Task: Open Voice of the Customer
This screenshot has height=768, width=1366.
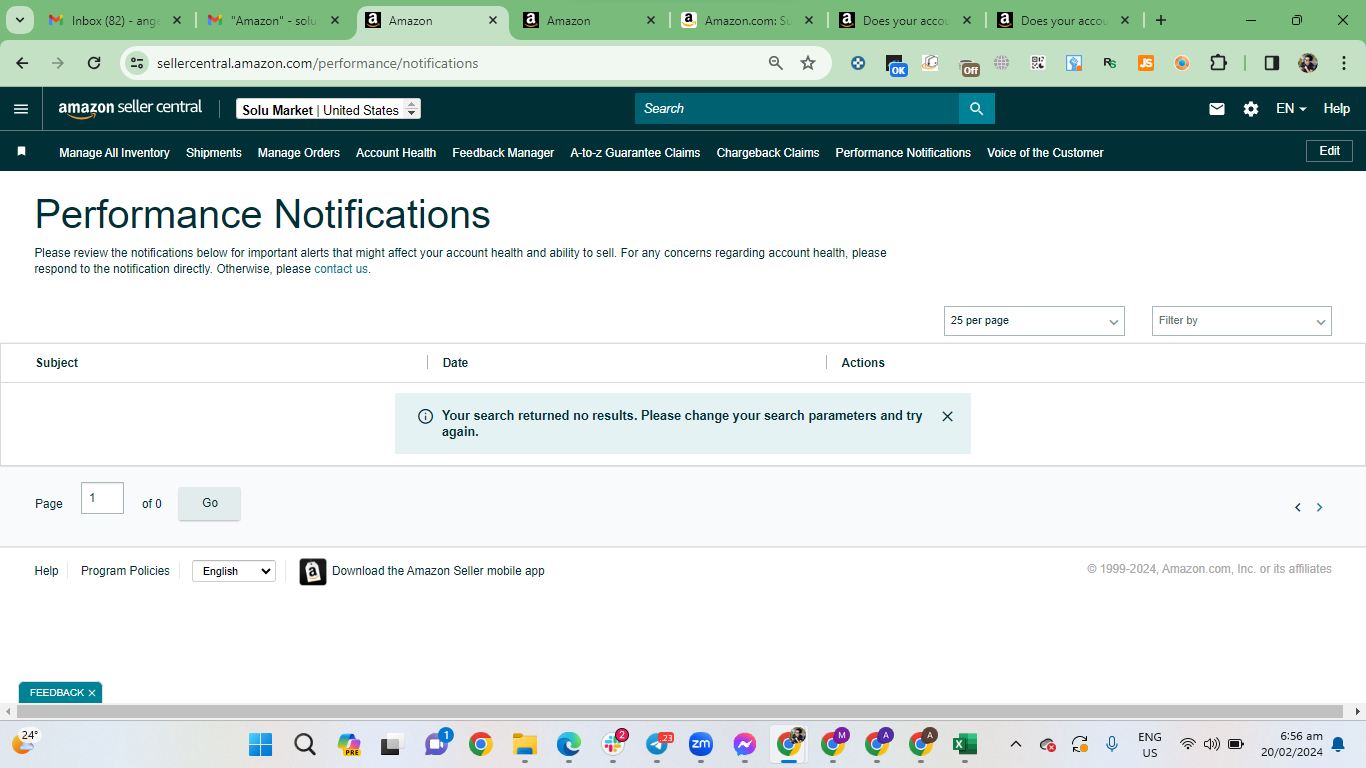Action: click(x=1045, y=153)
